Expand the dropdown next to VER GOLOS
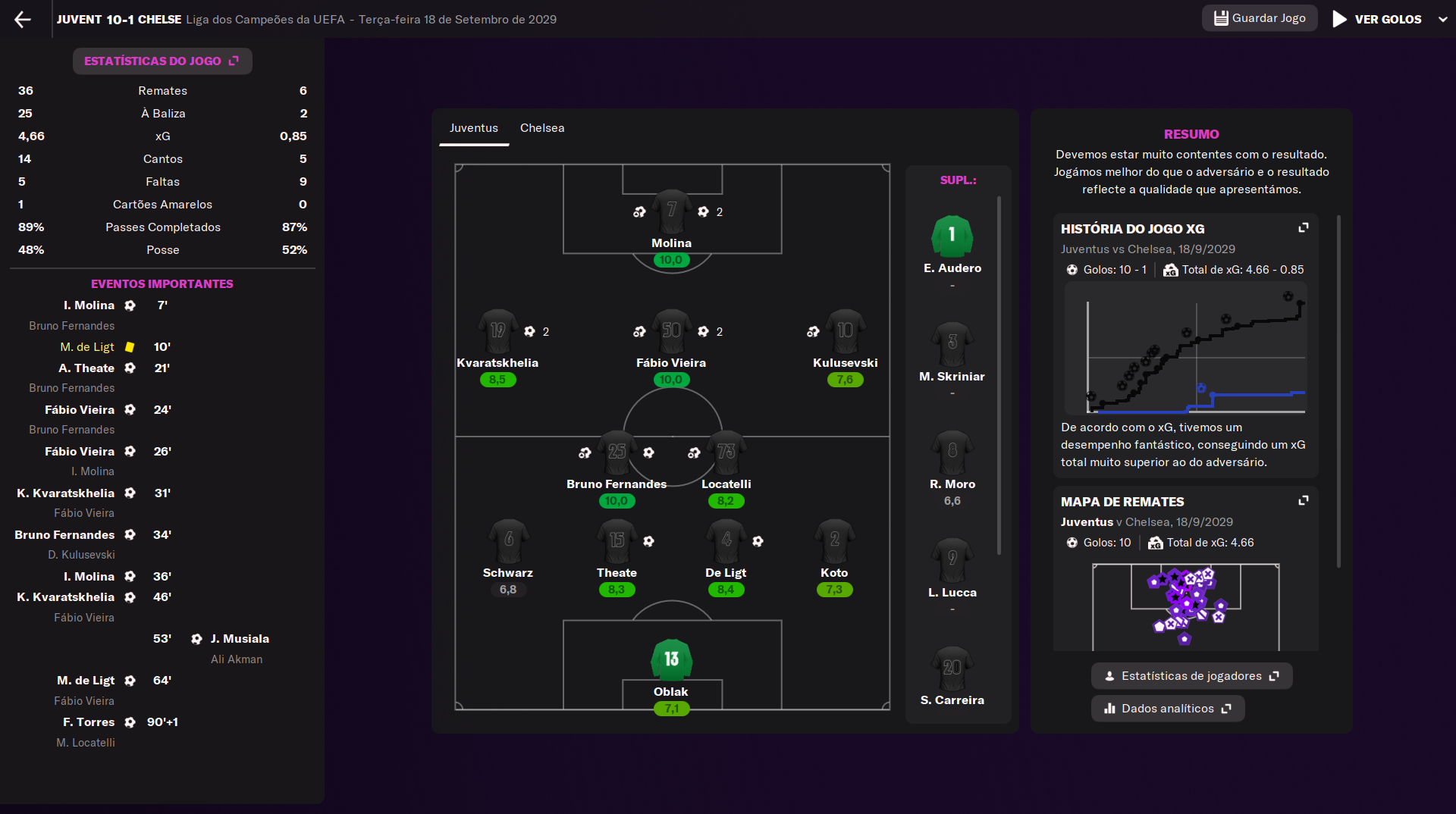1456x814 pixels. (1442, 19)
